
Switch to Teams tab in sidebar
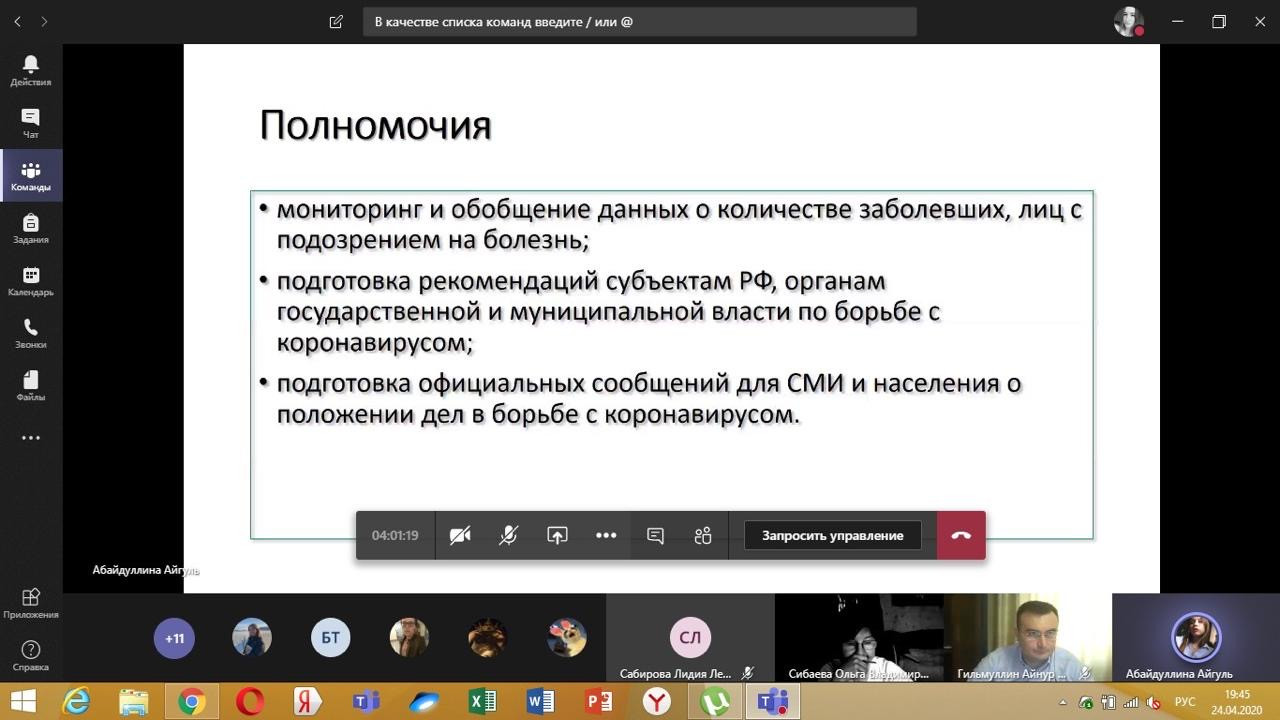(30, 176)
